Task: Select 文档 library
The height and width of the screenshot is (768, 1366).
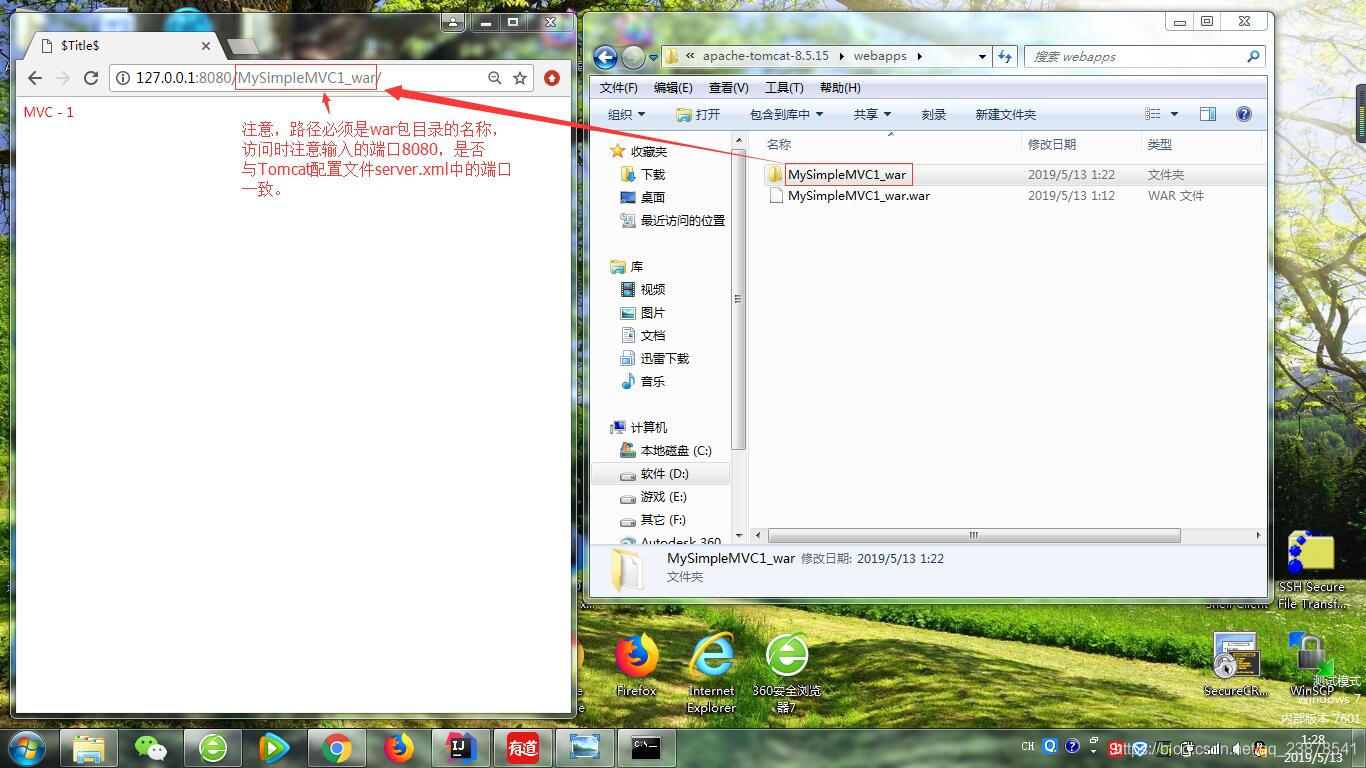Action: [x=642, y=335]
